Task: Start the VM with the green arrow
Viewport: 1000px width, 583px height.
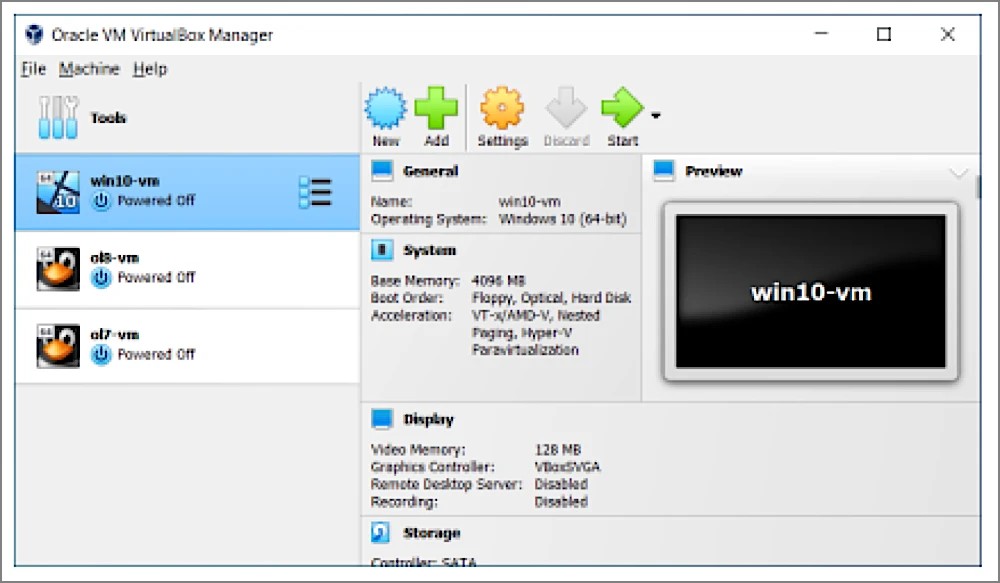Action: tap(622, 108)
